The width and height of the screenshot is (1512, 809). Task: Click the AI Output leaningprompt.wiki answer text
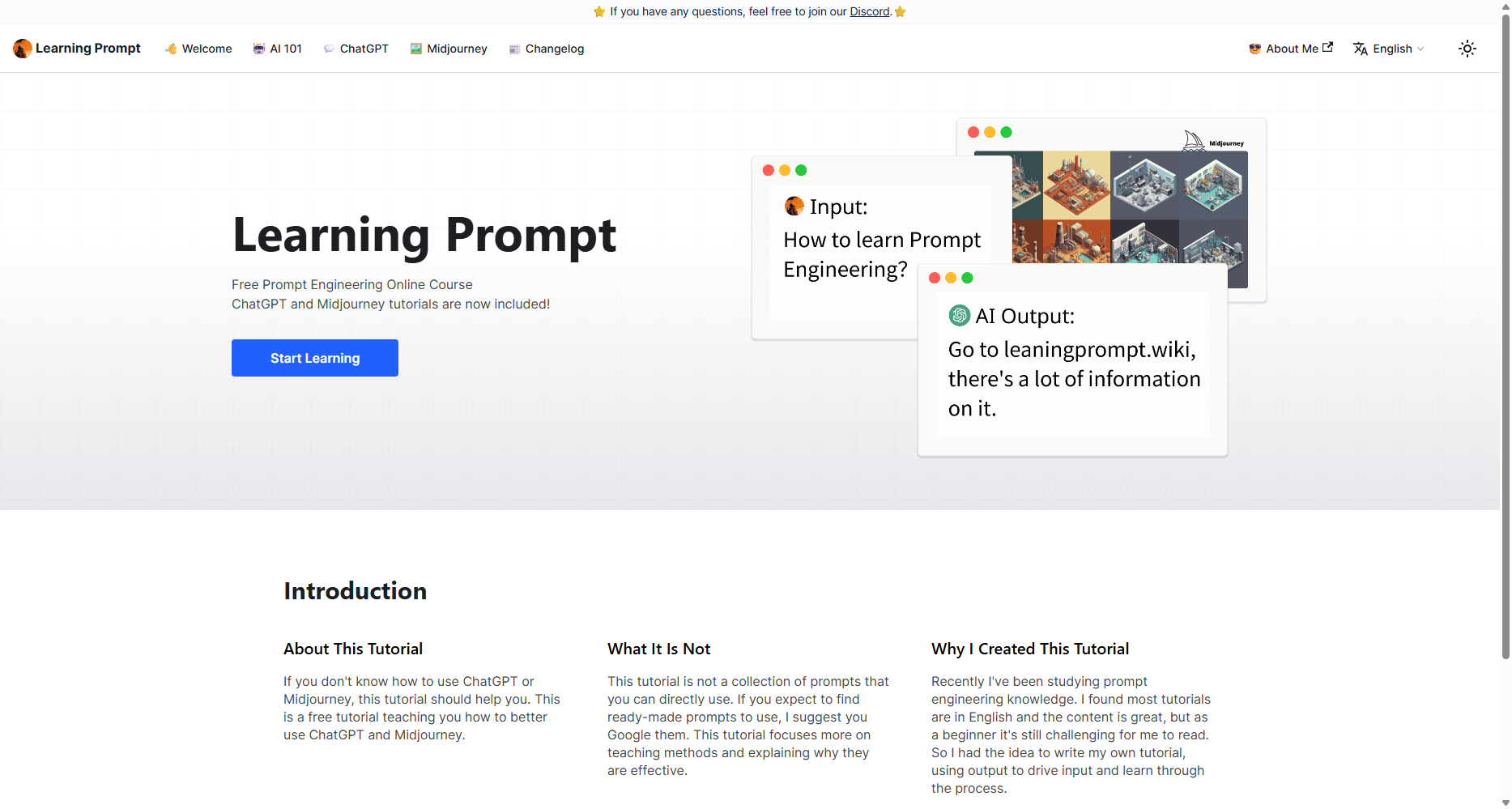[1074, 379]
